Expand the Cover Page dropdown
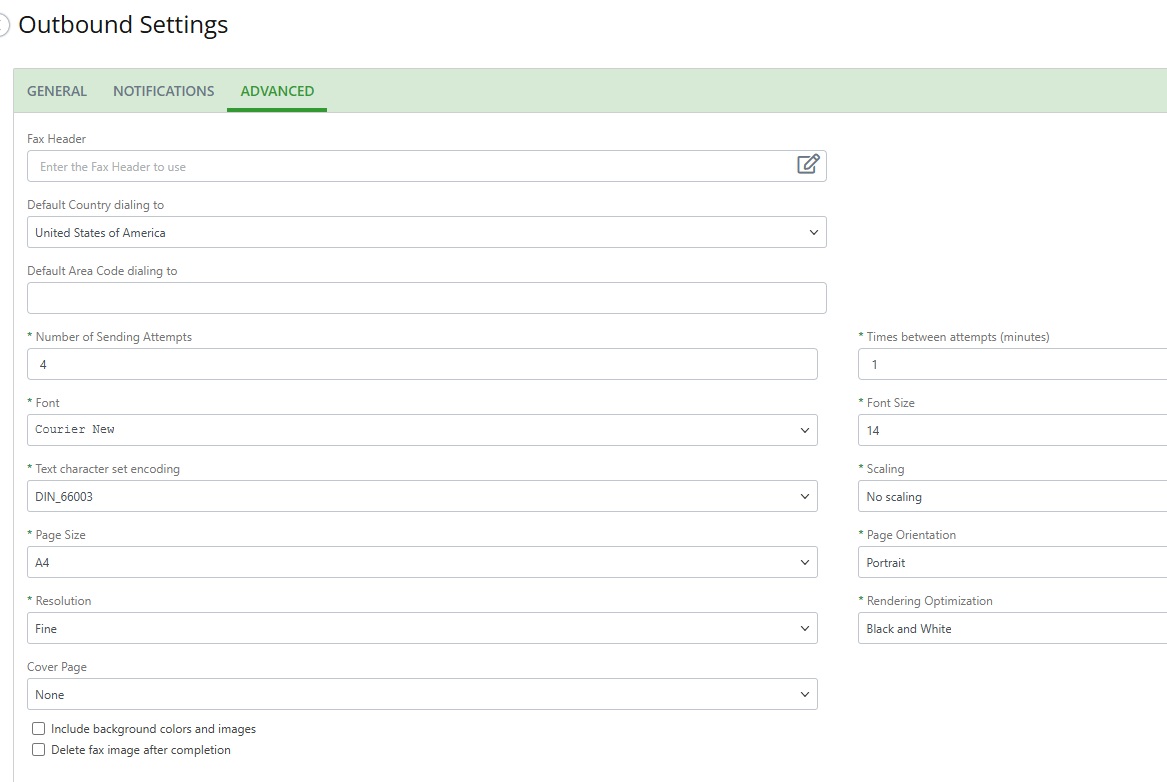Image resolution: width=1167 pixels, height=782 pixels. tap(806, 694)
